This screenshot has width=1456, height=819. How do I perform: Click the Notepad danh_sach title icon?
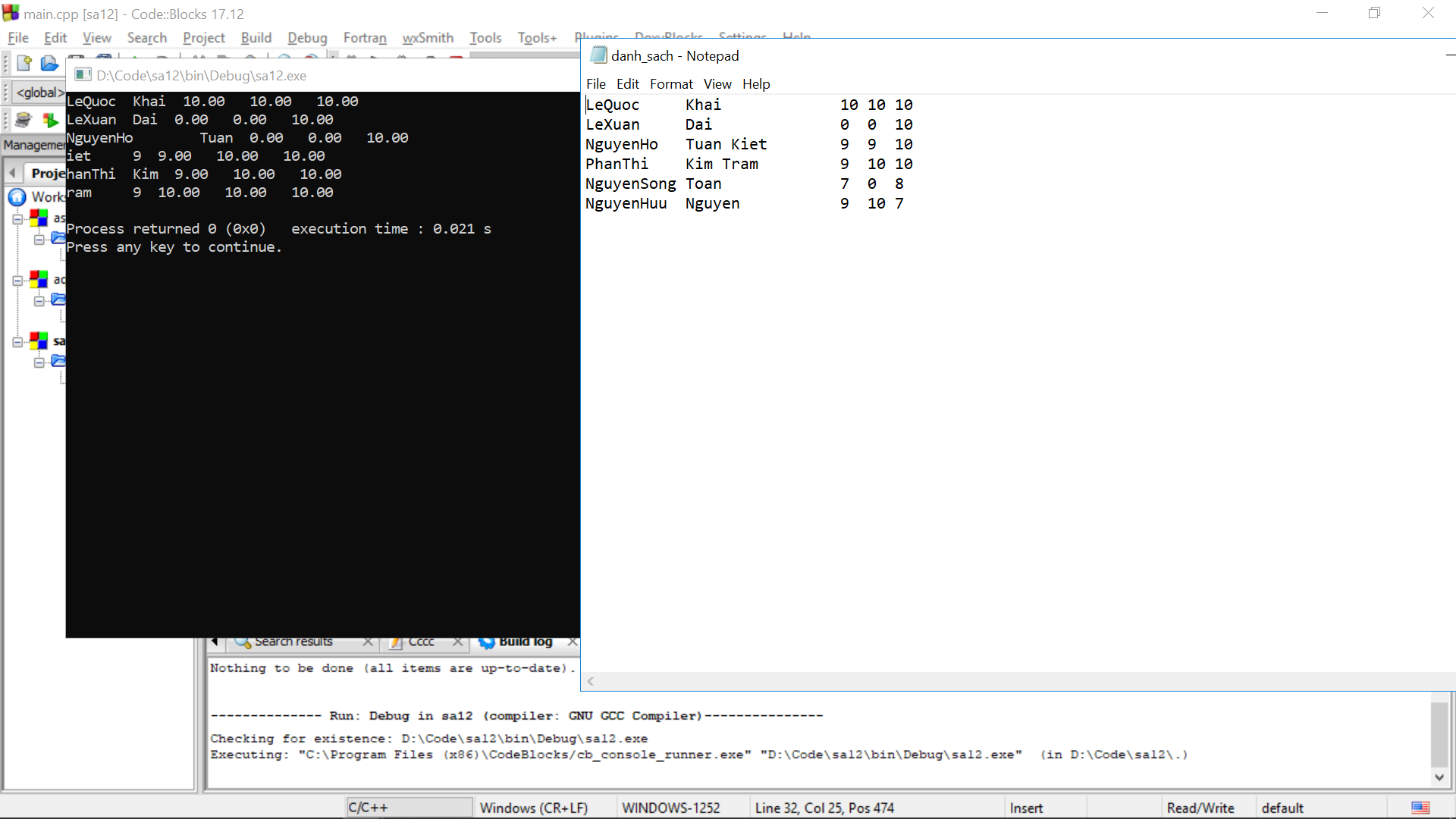598,55
